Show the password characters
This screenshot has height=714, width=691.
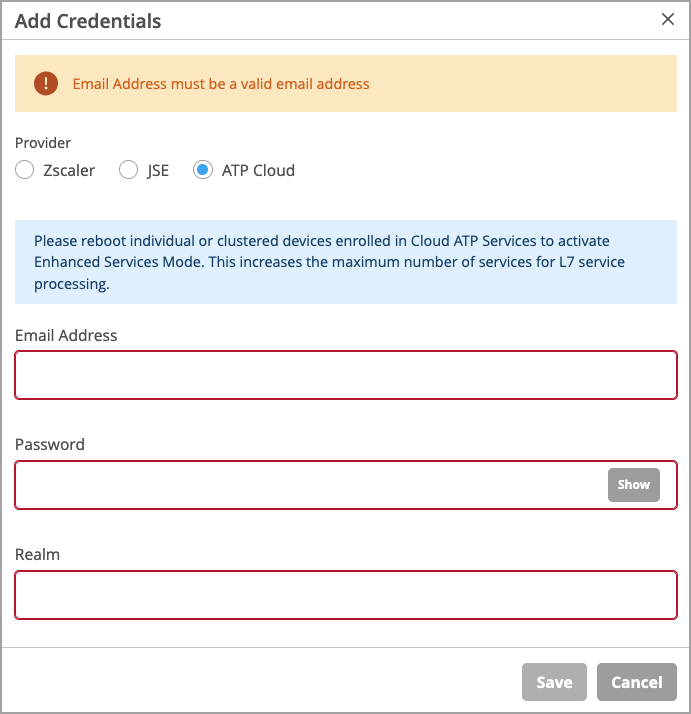coord(633,485)
